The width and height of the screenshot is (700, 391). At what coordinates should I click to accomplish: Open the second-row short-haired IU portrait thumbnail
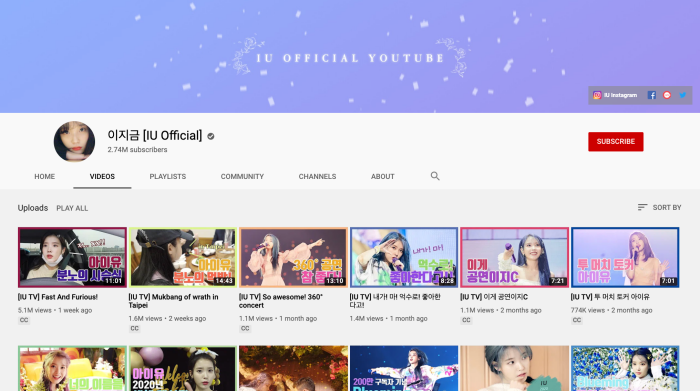pos(514,368)
